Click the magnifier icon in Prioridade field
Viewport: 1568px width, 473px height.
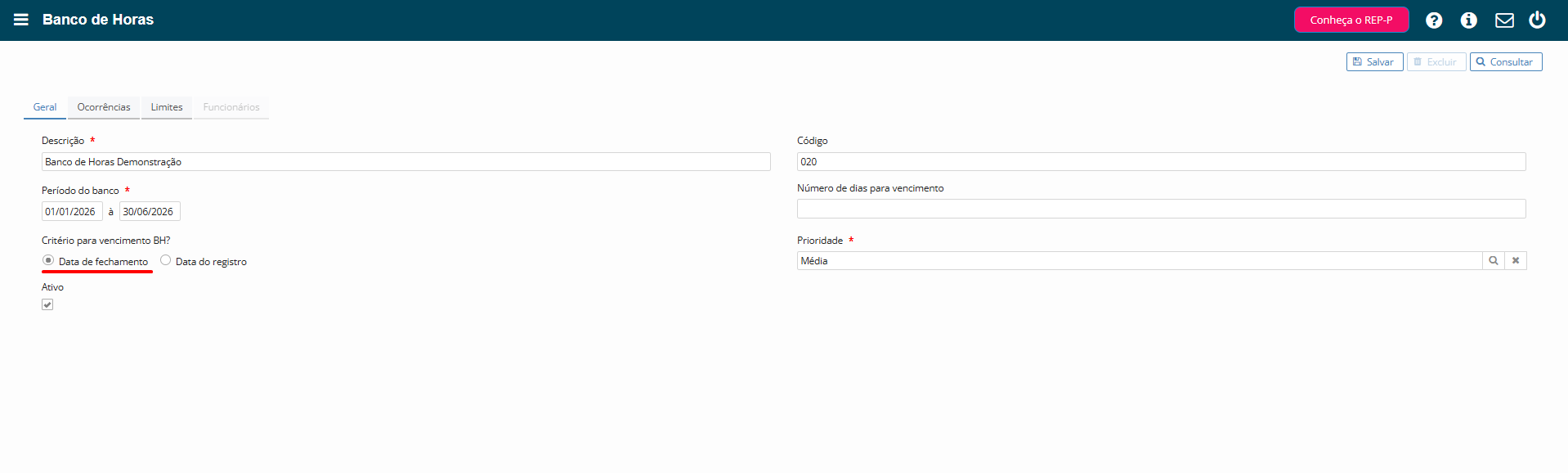(x=1494, y=260)
